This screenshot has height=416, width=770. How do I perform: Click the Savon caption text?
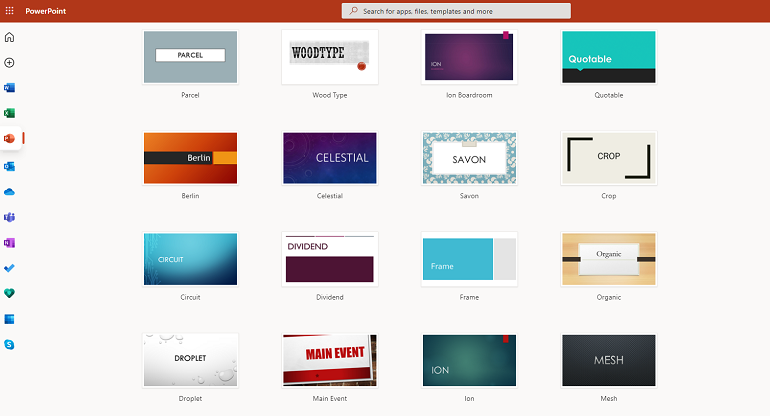[469, 195]
